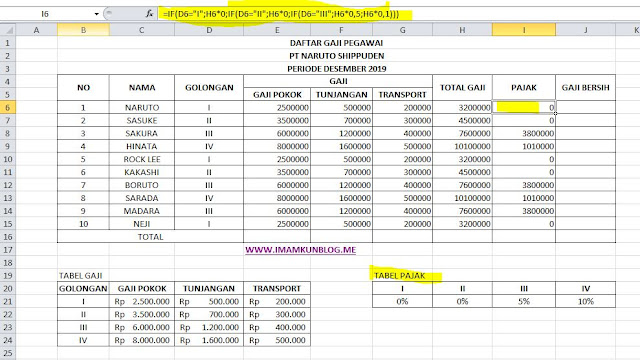Click SAKURA's pajak value 3800000

pyautogui.click(x=524, y=133)
